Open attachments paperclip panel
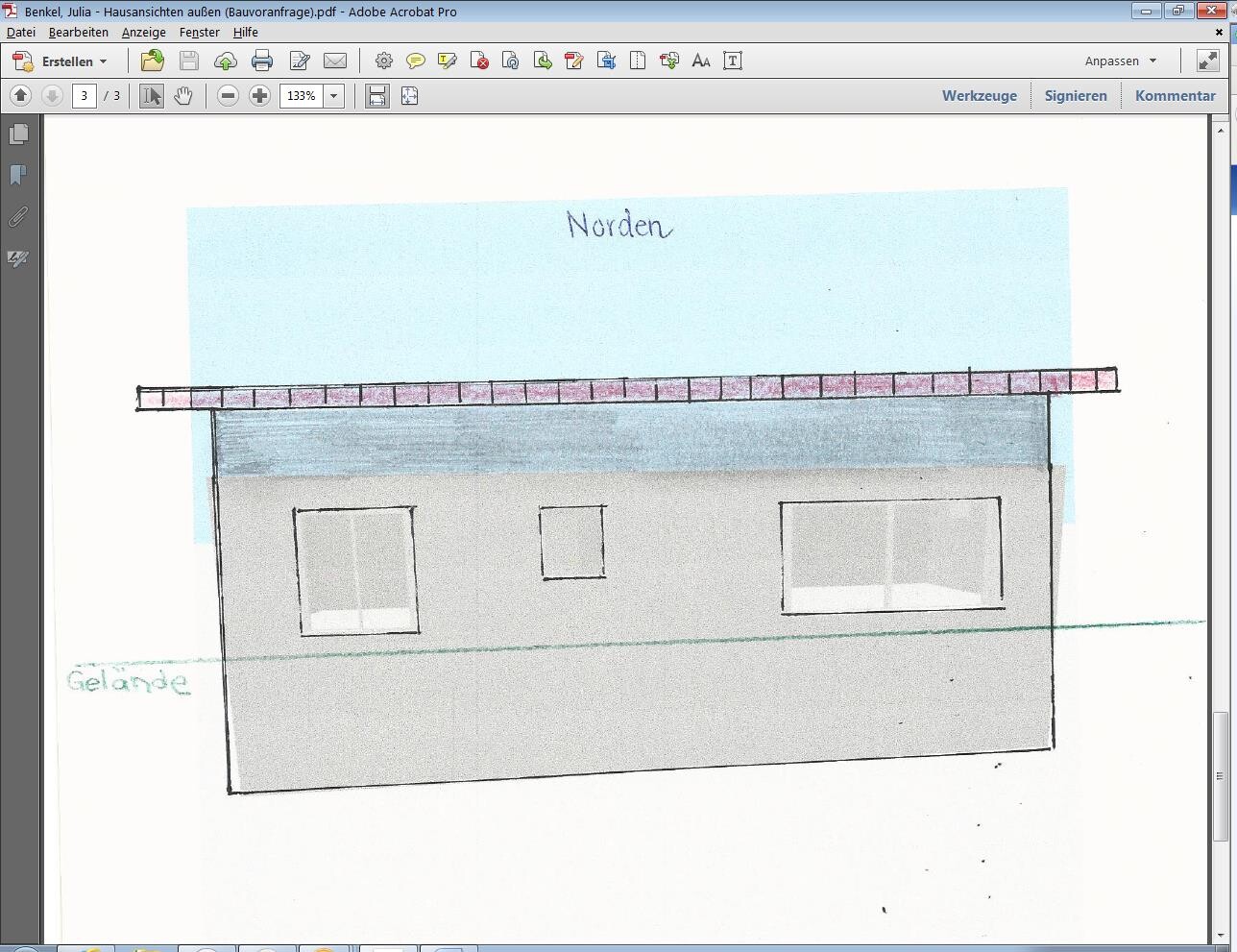 click(18, 217)
